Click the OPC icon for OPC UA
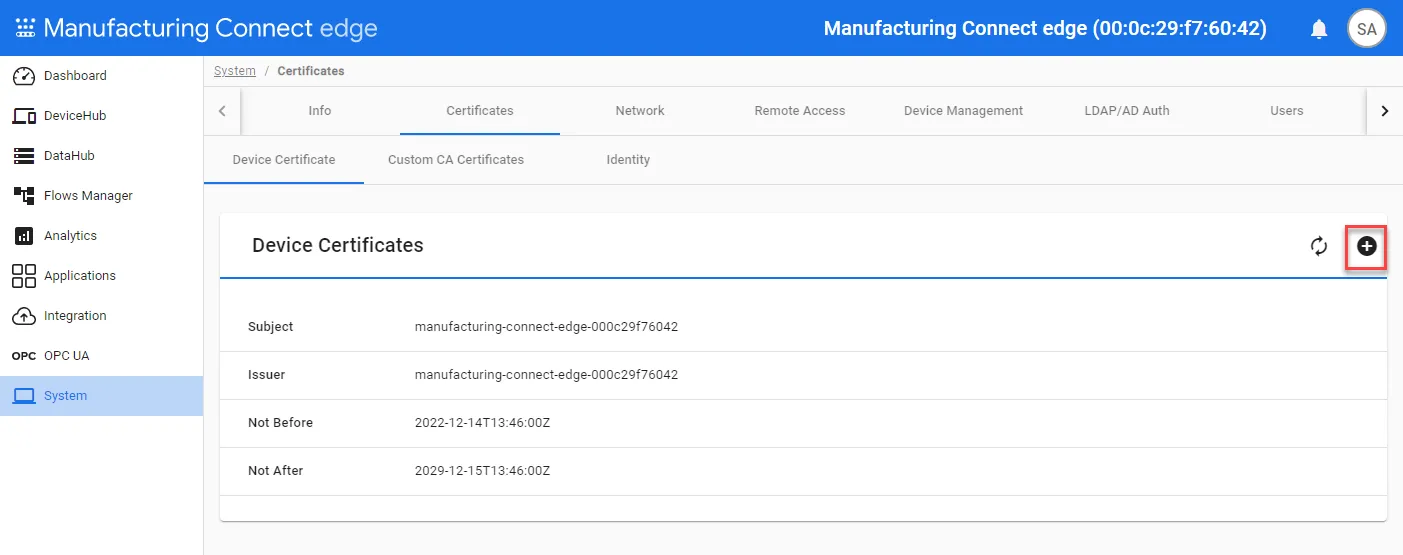 pyautogui.click(x=24, y=356)
